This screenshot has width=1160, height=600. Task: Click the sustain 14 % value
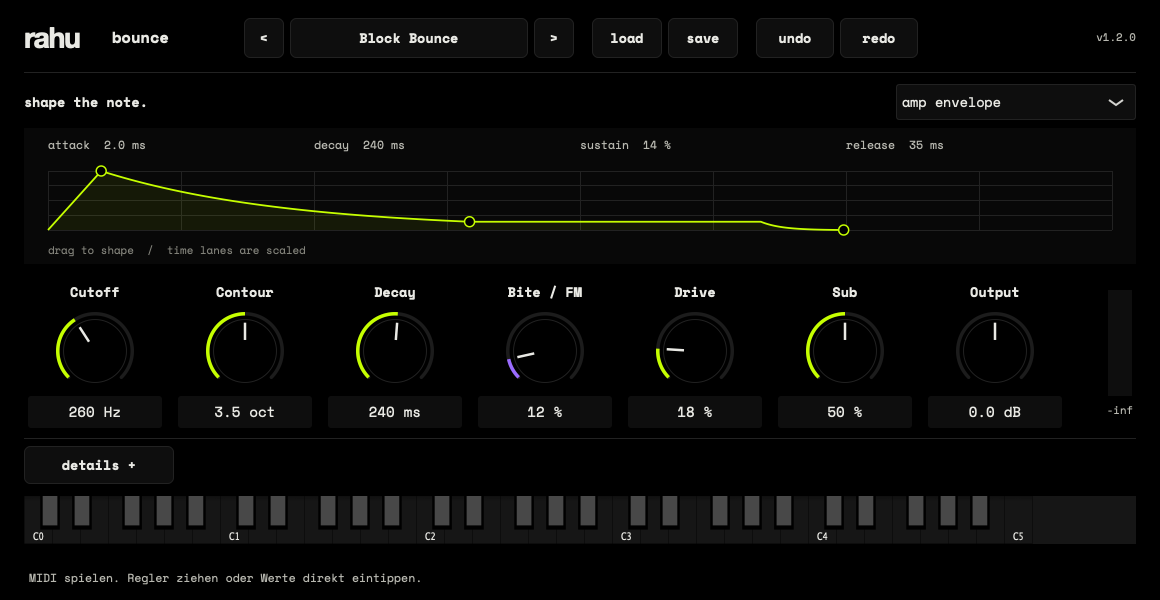tap(626, 145)
